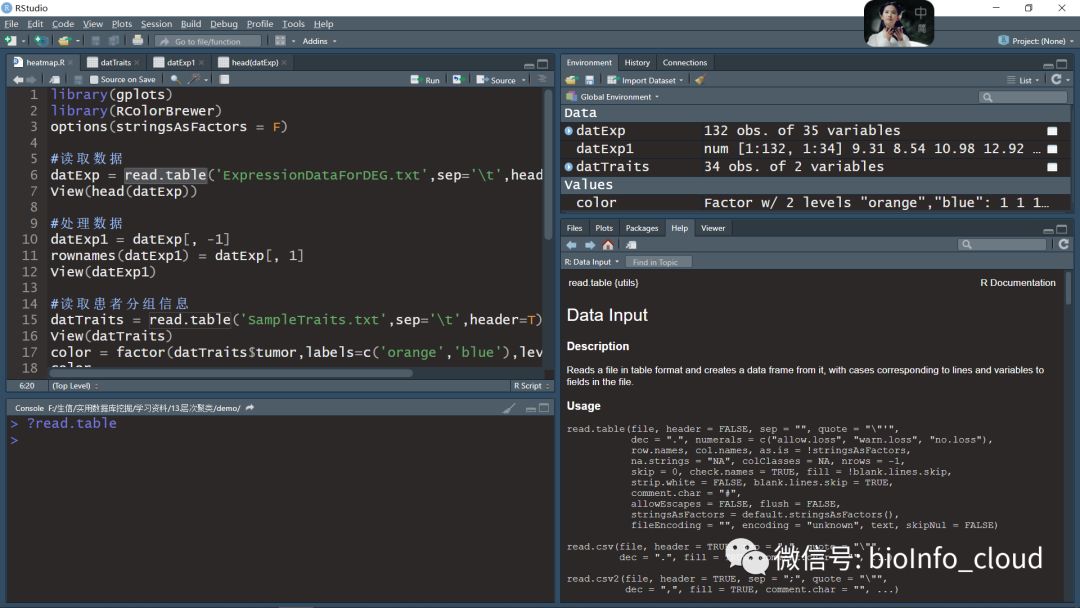Image resolution: width=1080 pixels, height=608 pixels.
Task: Open the Addins dropdown
Action: pos(319,41)
